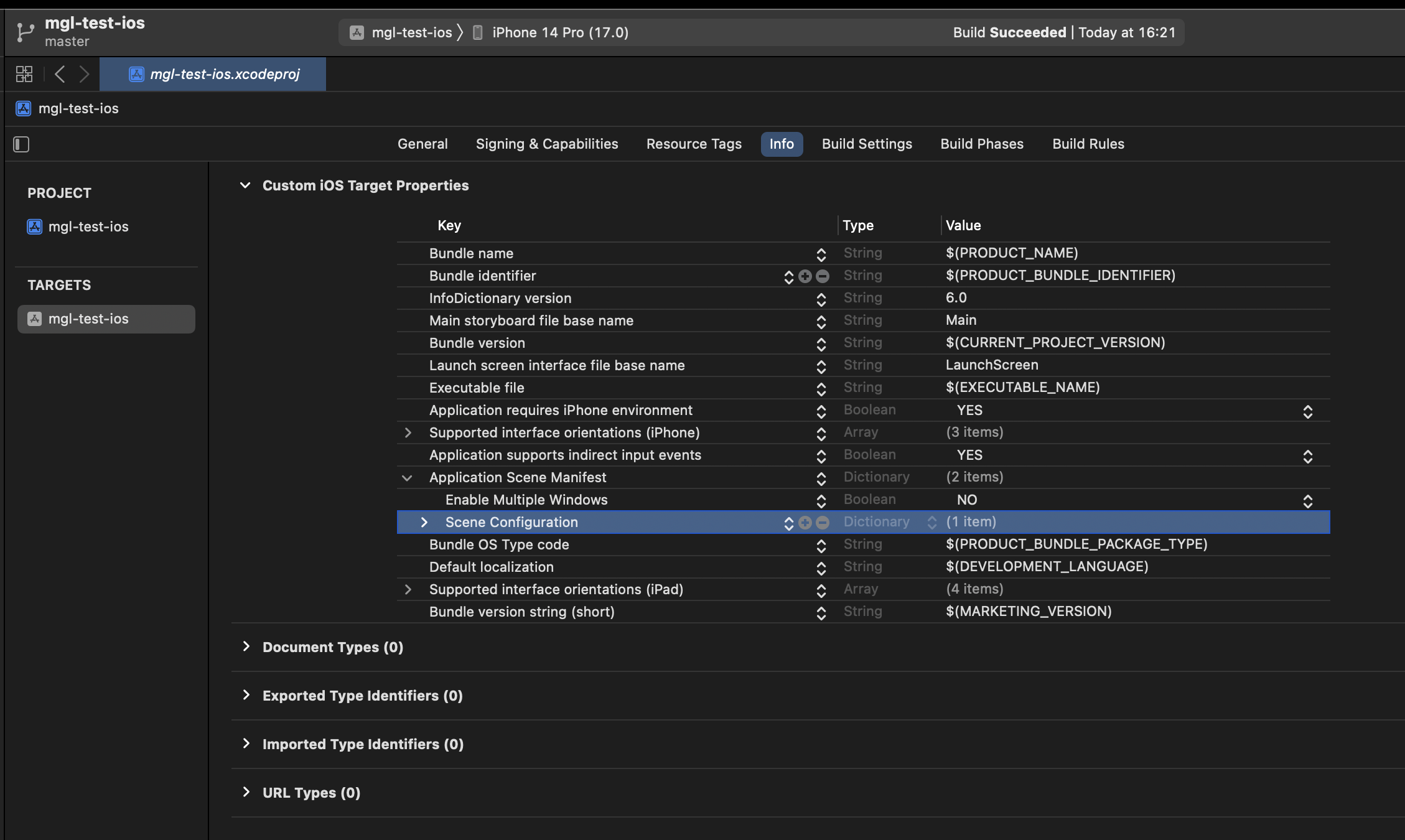This screenshot has height=840, width=1405.
Task: Click the mgl-test-ios breadcrumb label
Action: coord(78,108)
